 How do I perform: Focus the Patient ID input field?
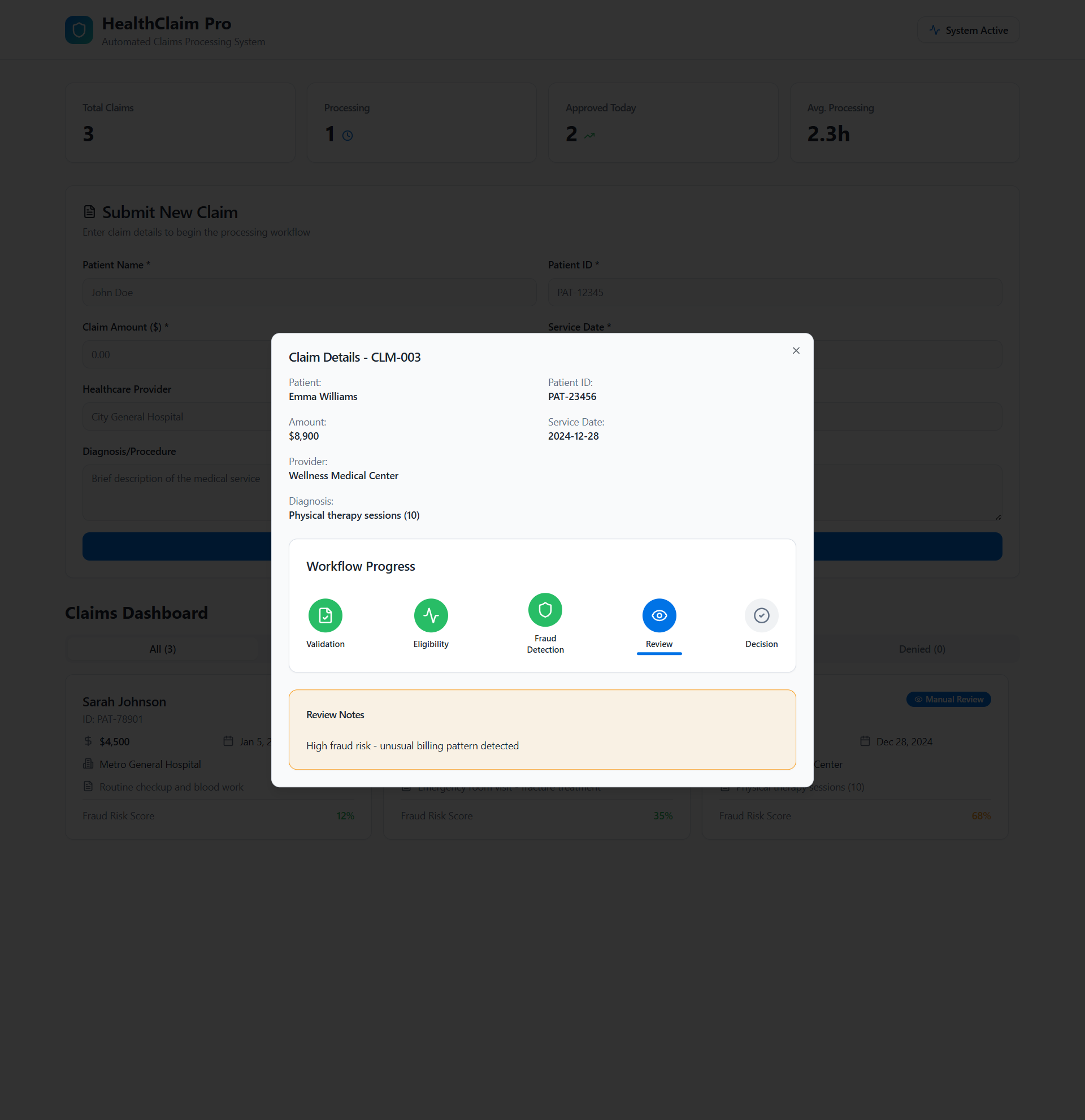coord(774,293)
